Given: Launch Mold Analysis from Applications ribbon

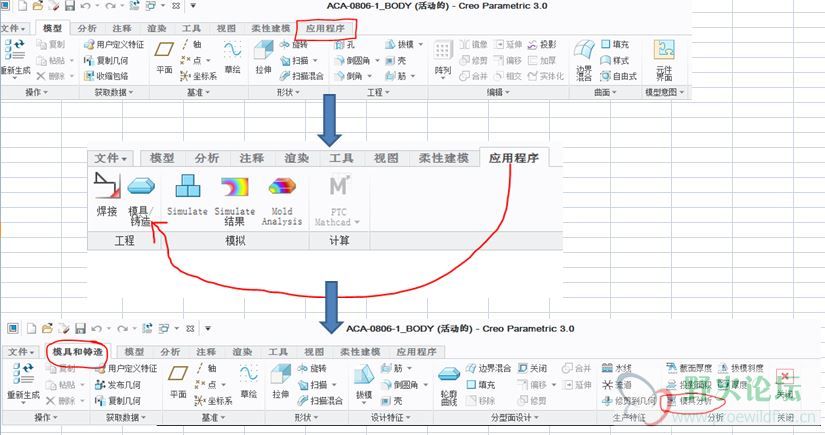Looking at the screenshot, I should coord(282,201).
